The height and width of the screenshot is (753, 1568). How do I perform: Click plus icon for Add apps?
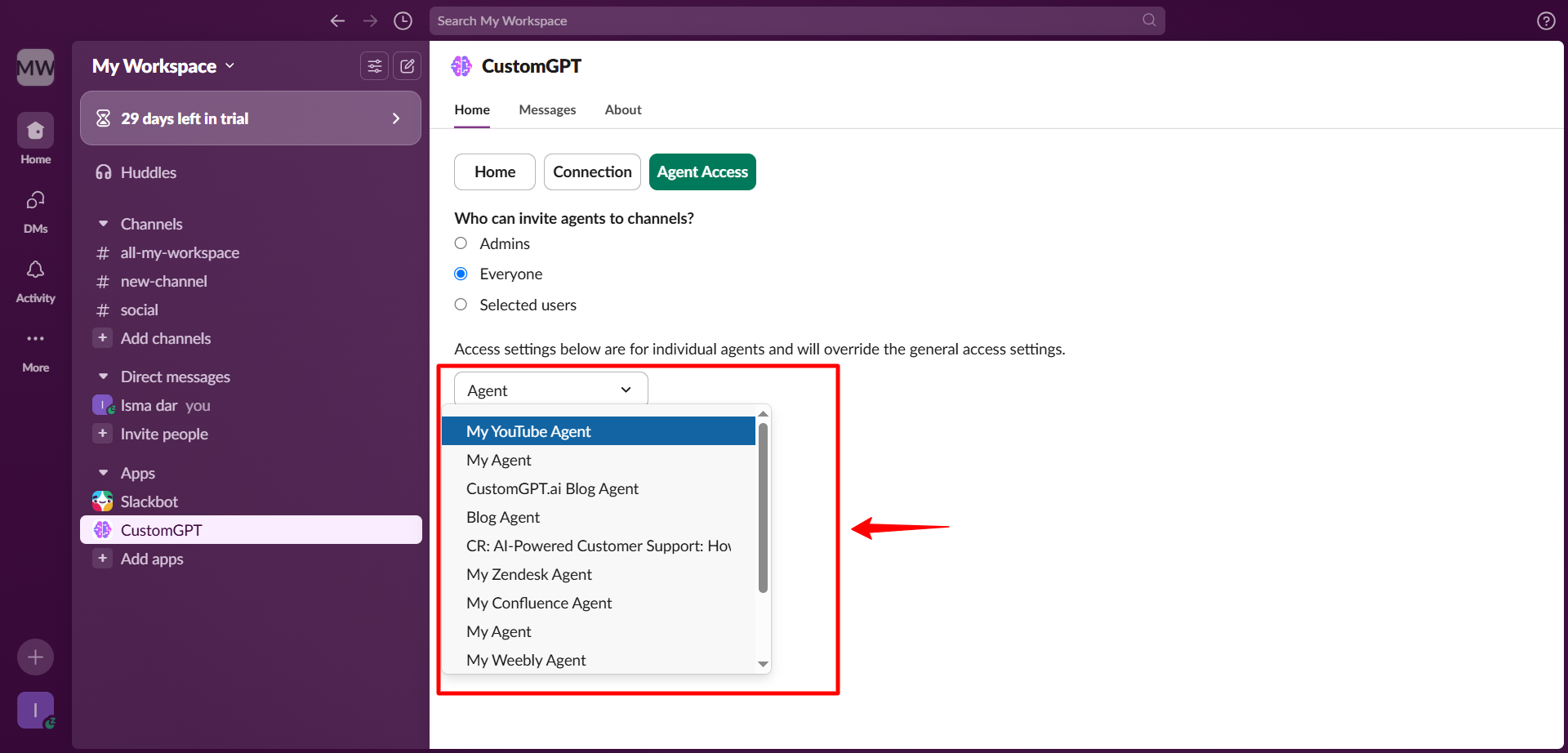coord(102,559)
